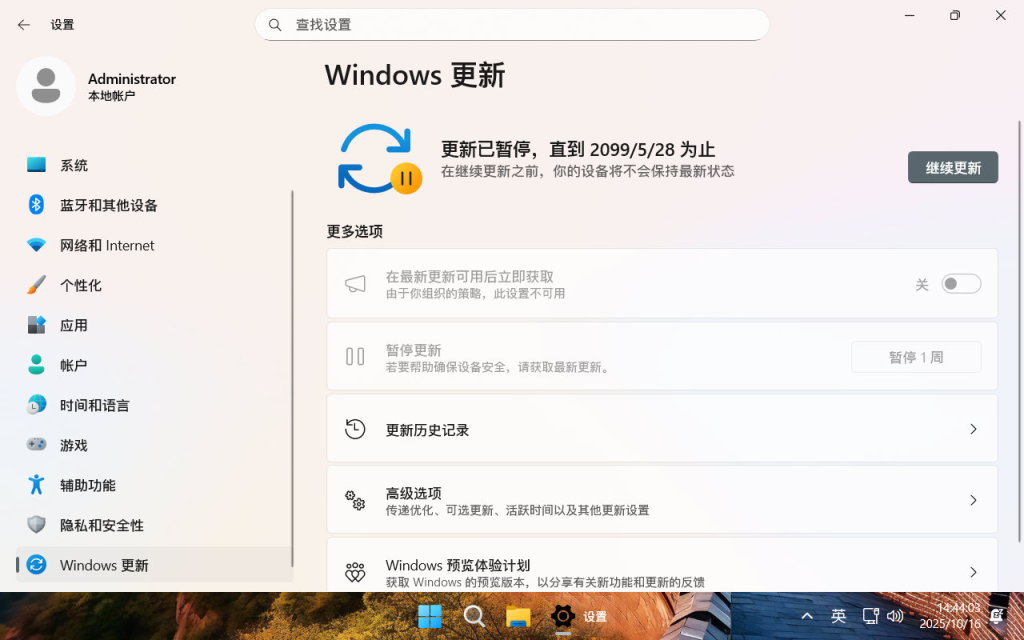Open the Start menu from the taskbar
1024x640 pixels.
pyautogui.click(x=429, y=616)
